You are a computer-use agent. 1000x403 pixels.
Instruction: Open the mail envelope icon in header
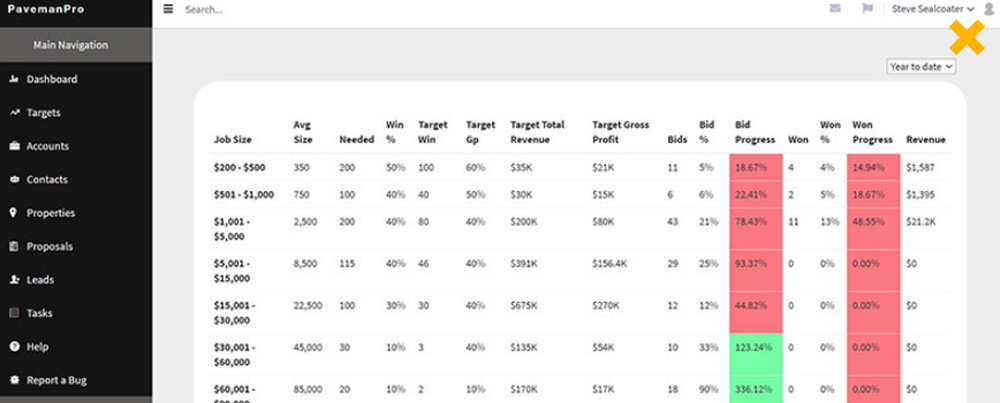point(835,9)
